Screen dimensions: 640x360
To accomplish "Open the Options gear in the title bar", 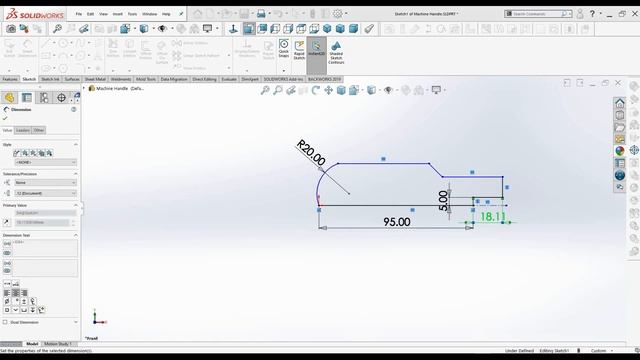I will coord(338,14).
